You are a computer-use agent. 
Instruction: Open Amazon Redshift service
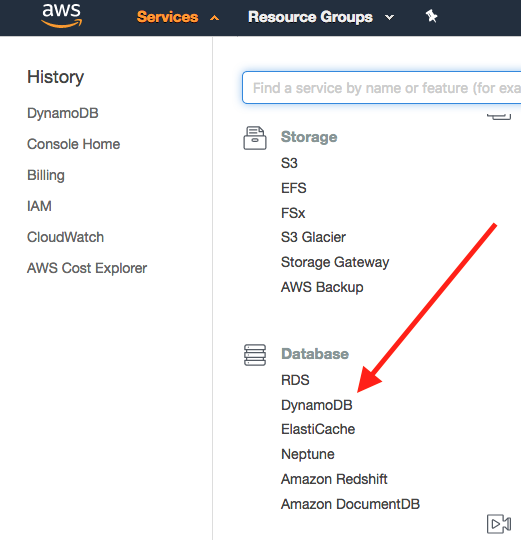coord(334,479)
